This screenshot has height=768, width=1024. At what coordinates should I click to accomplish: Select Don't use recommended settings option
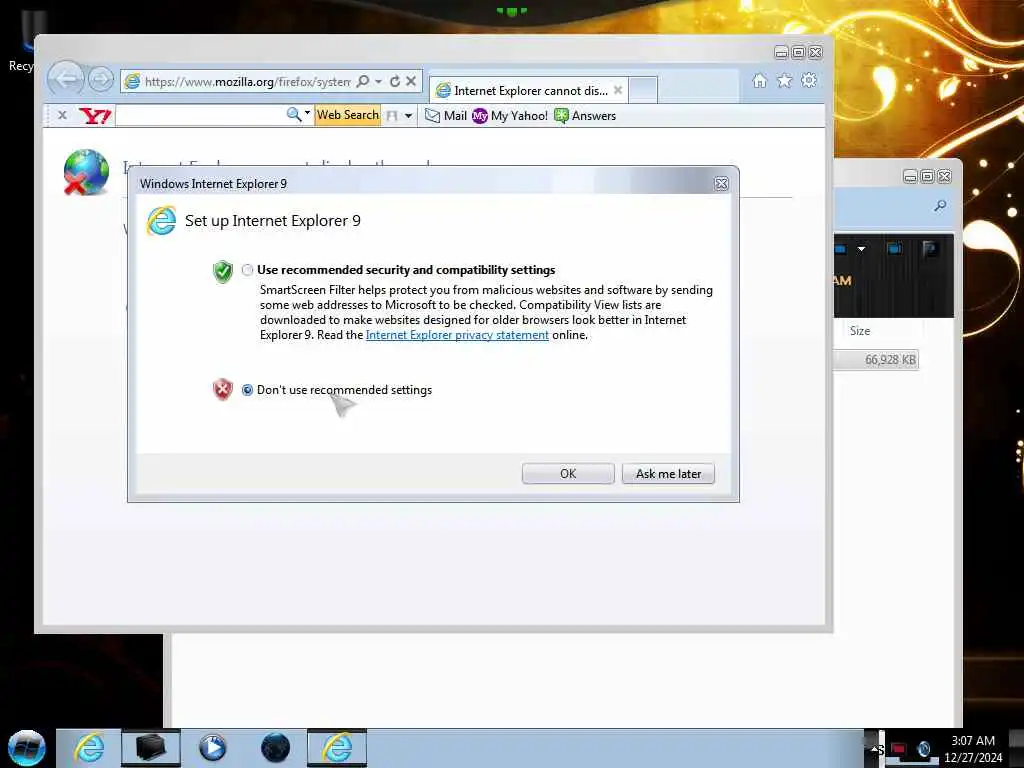pos(248,390)
